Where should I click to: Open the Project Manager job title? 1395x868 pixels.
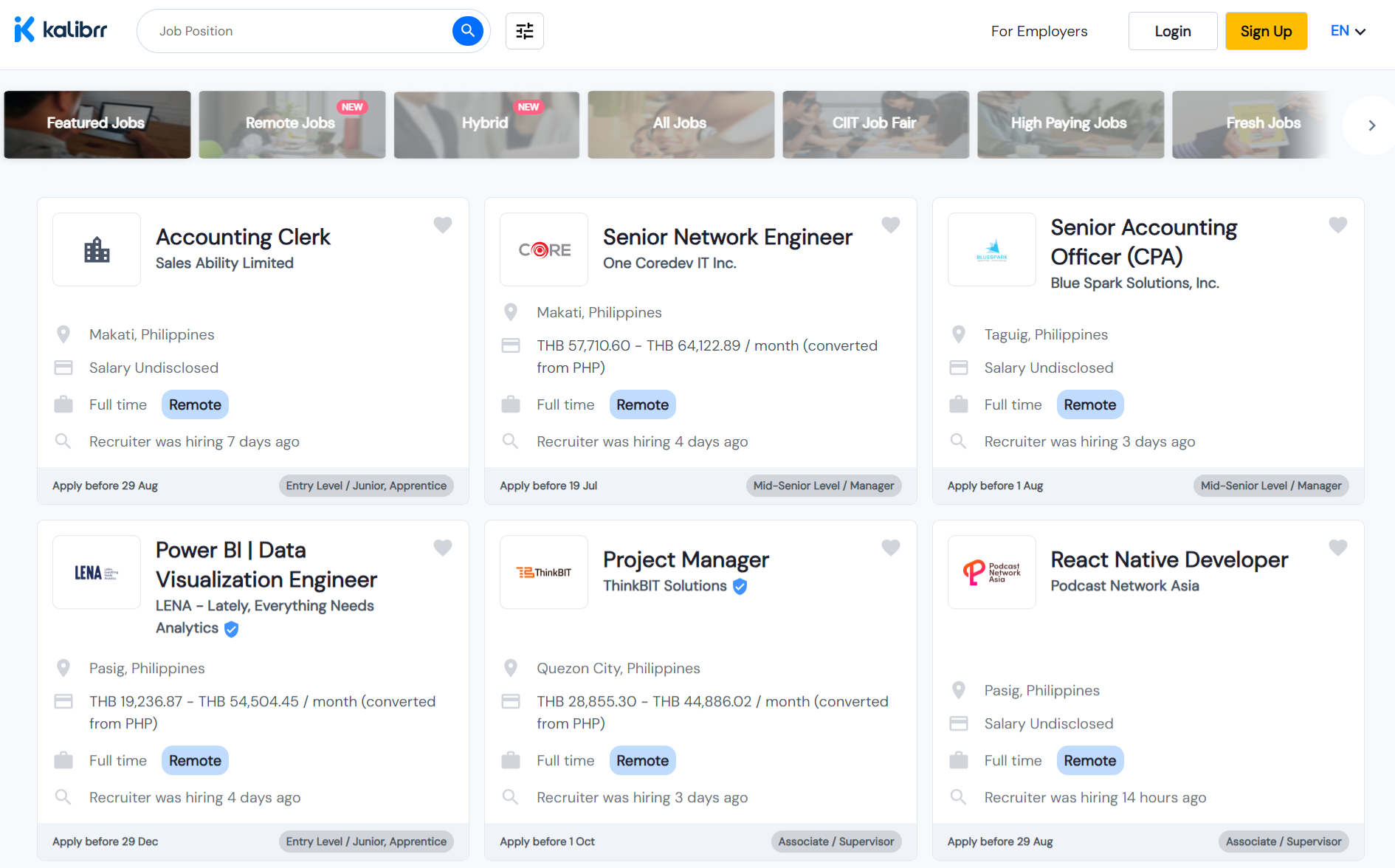686,559
